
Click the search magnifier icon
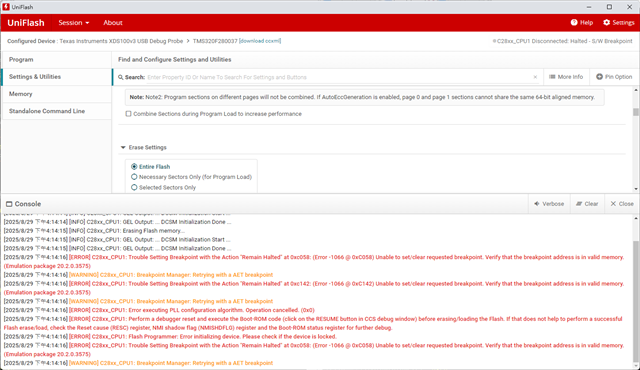[120, 77]
